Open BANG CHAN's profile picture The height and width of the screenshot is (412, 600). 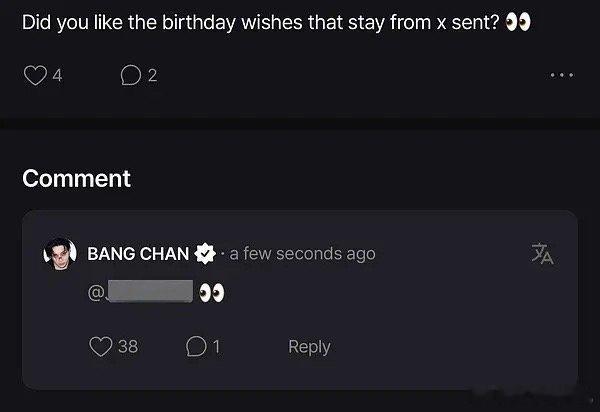click(x=59, y=254)
